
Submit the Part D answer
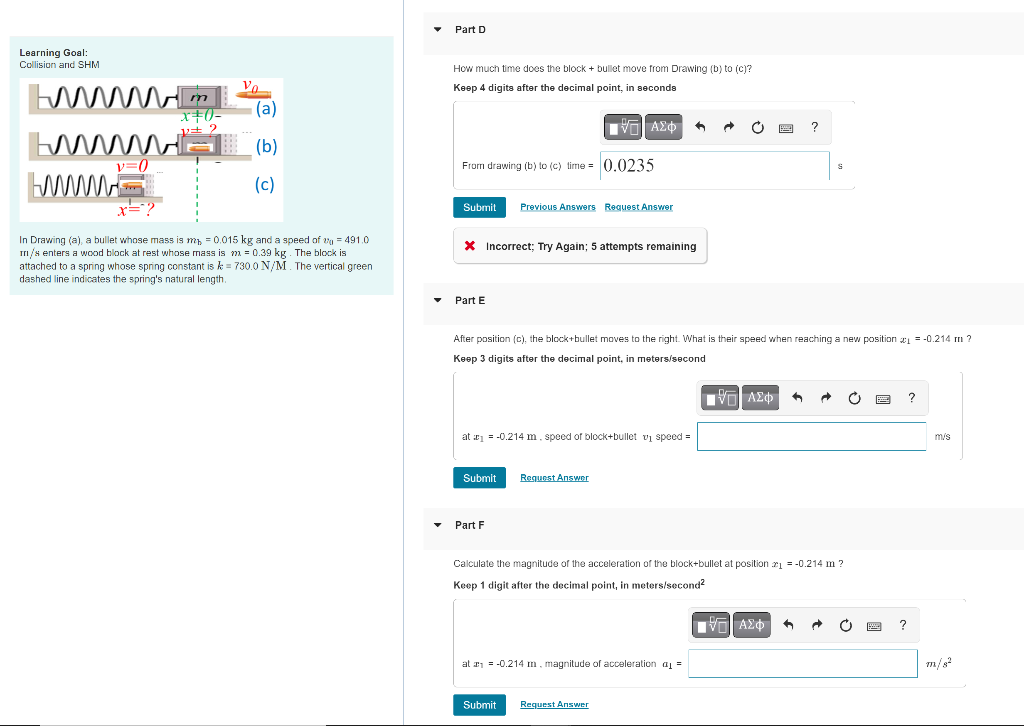[479, 207]
